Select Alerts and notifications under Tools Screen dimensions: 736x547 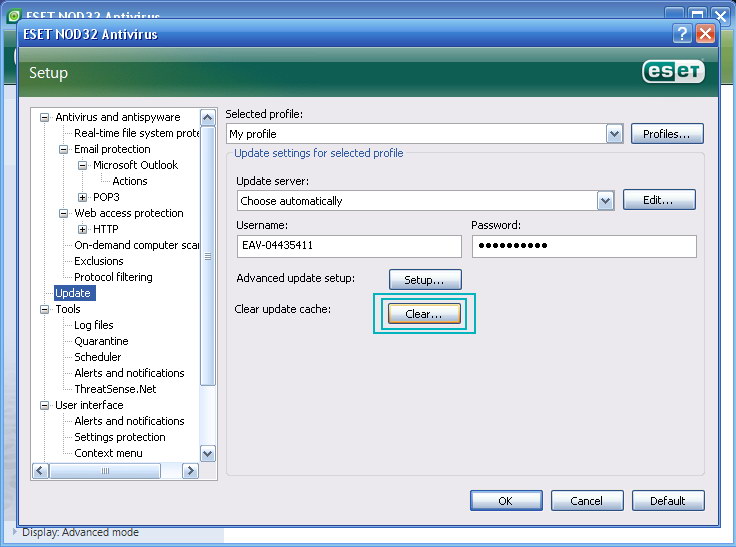pyautogui.click(x=129, y=373)
